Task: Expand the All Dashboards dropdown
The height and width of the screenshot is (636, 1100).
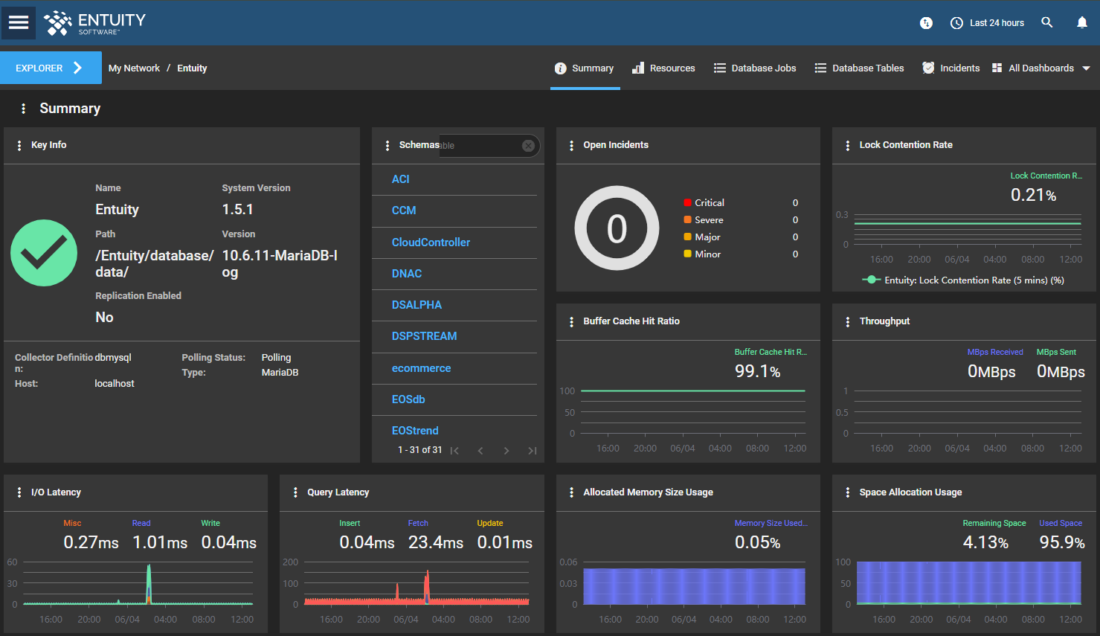Action: click(x=1041, y=68)
